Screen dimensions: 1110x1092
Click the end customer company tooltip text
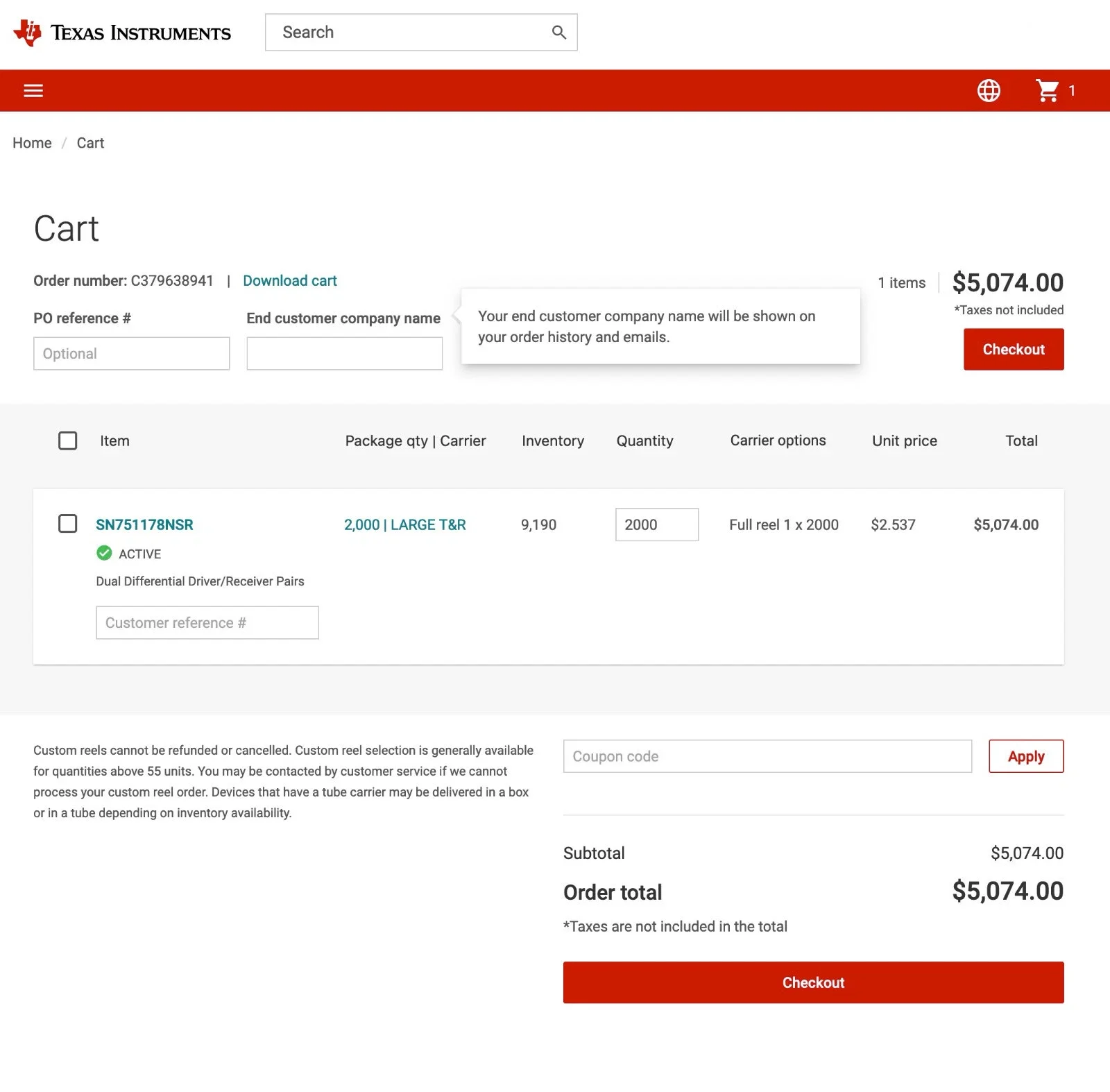click(x=647, y=326)
